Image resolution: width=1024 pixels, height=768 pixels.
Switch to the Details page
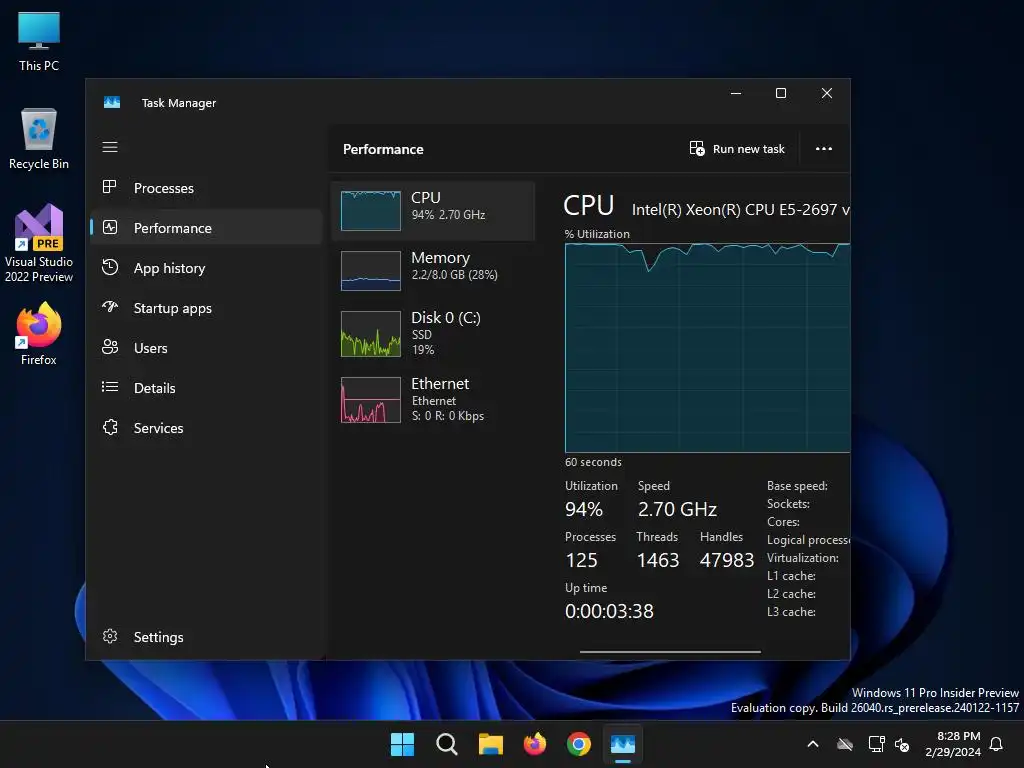206,388
